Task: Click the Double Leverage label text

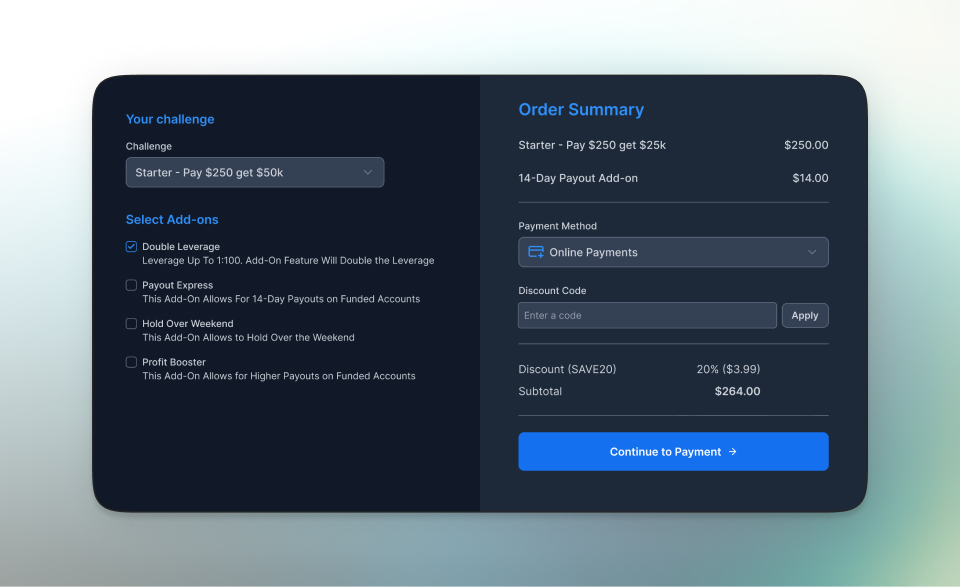Action: click(x=181, y=246)
